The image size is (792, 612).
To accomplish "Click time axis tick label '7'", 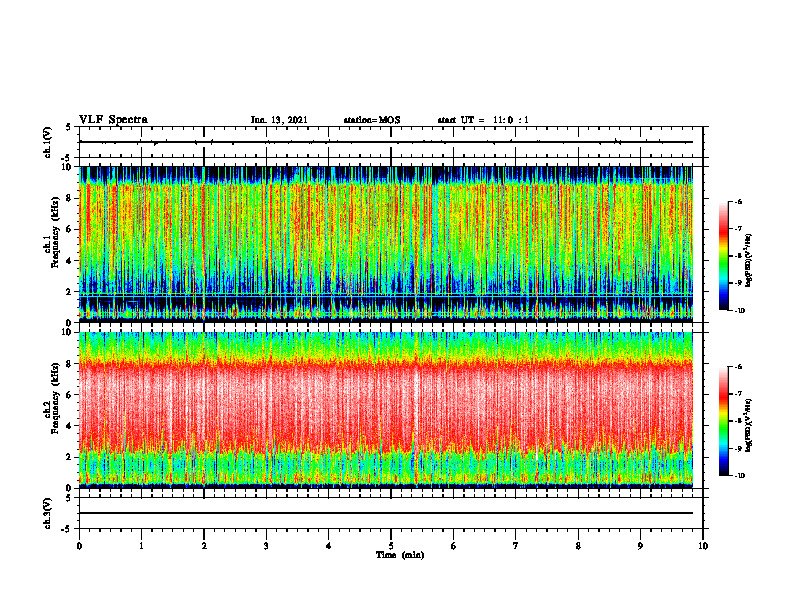I will click(516, 546).
